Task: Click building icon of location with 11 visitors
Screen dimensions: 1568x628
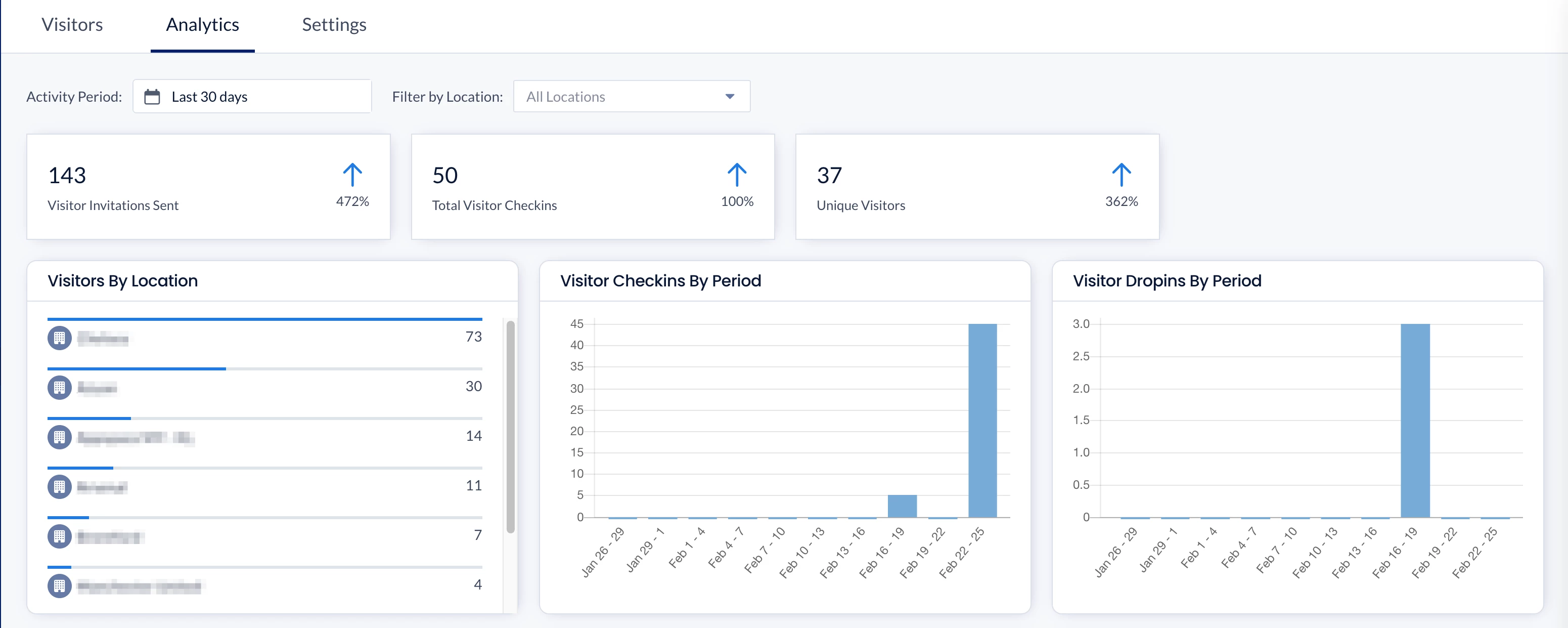Action: (x=59, y=487)
